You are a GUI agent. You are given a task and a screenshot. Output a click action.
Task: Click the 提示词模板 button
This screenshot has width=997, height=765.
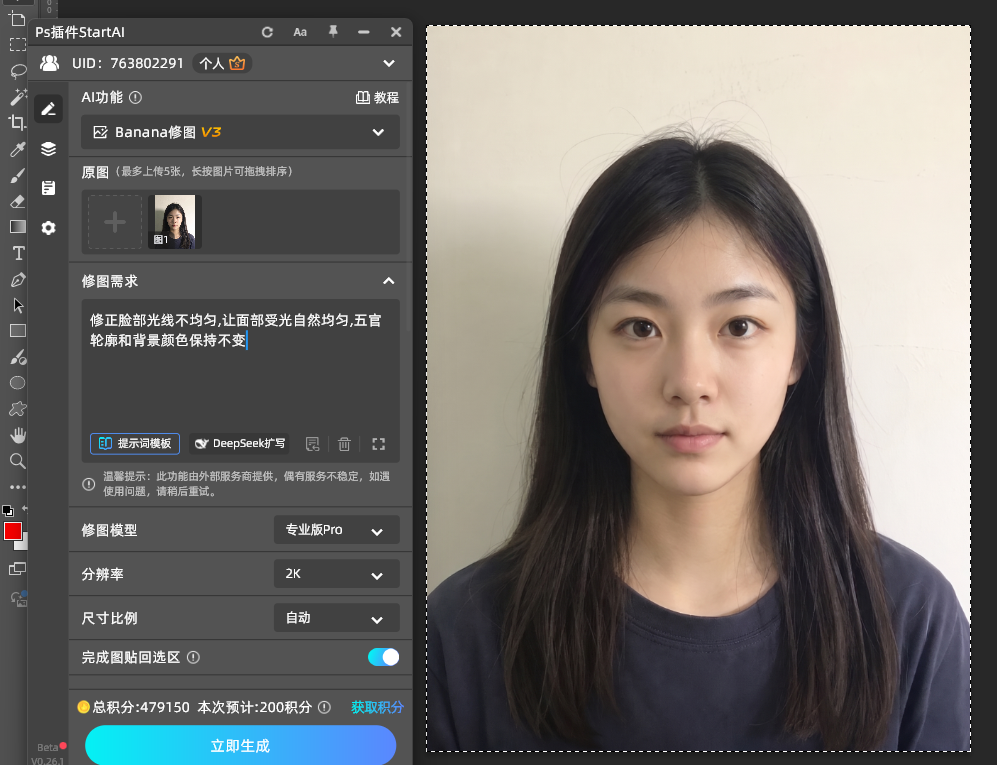tap(135, 444)
